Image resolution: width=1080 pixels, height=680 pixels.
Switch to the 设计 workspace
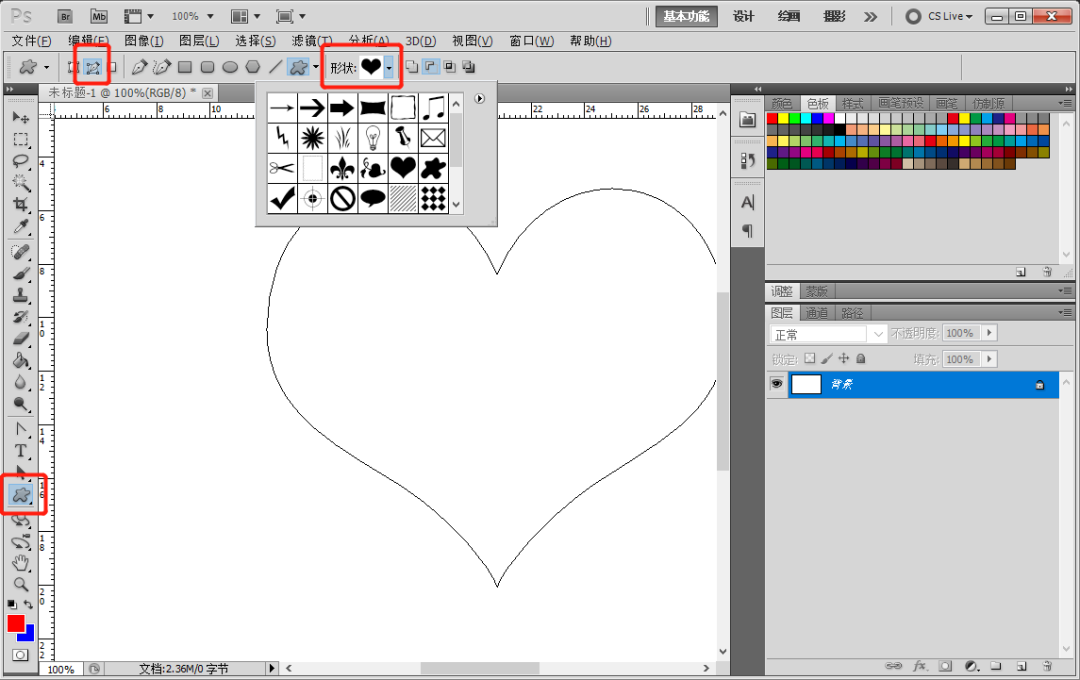tap(743, 16)
